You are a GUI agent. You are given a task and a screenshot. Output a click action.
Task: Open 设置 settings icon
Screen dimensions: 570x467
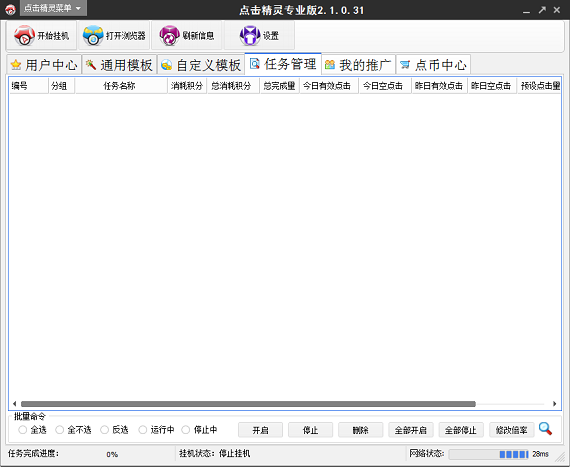(250, 36)
